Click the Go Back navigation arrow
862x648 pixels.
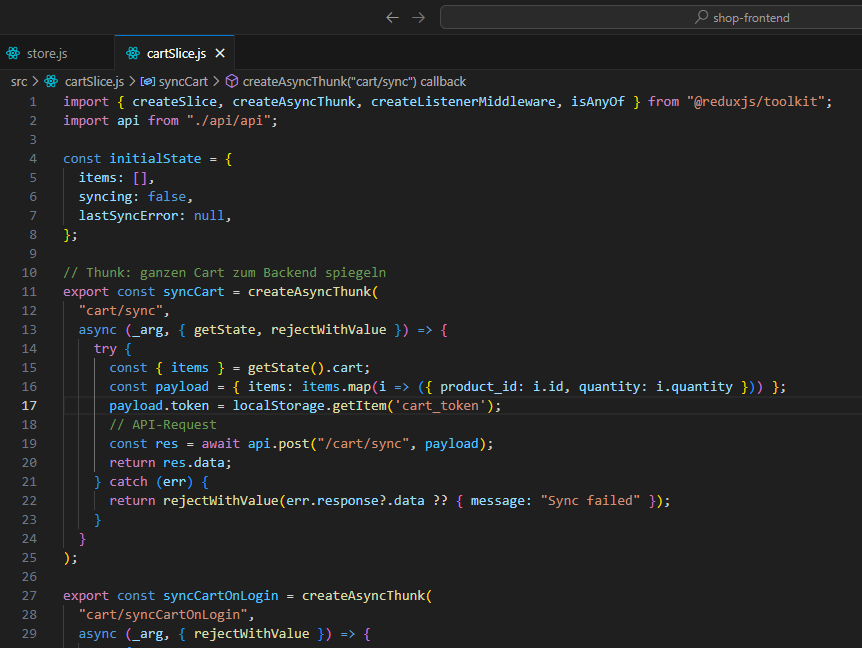click(392, 17)
